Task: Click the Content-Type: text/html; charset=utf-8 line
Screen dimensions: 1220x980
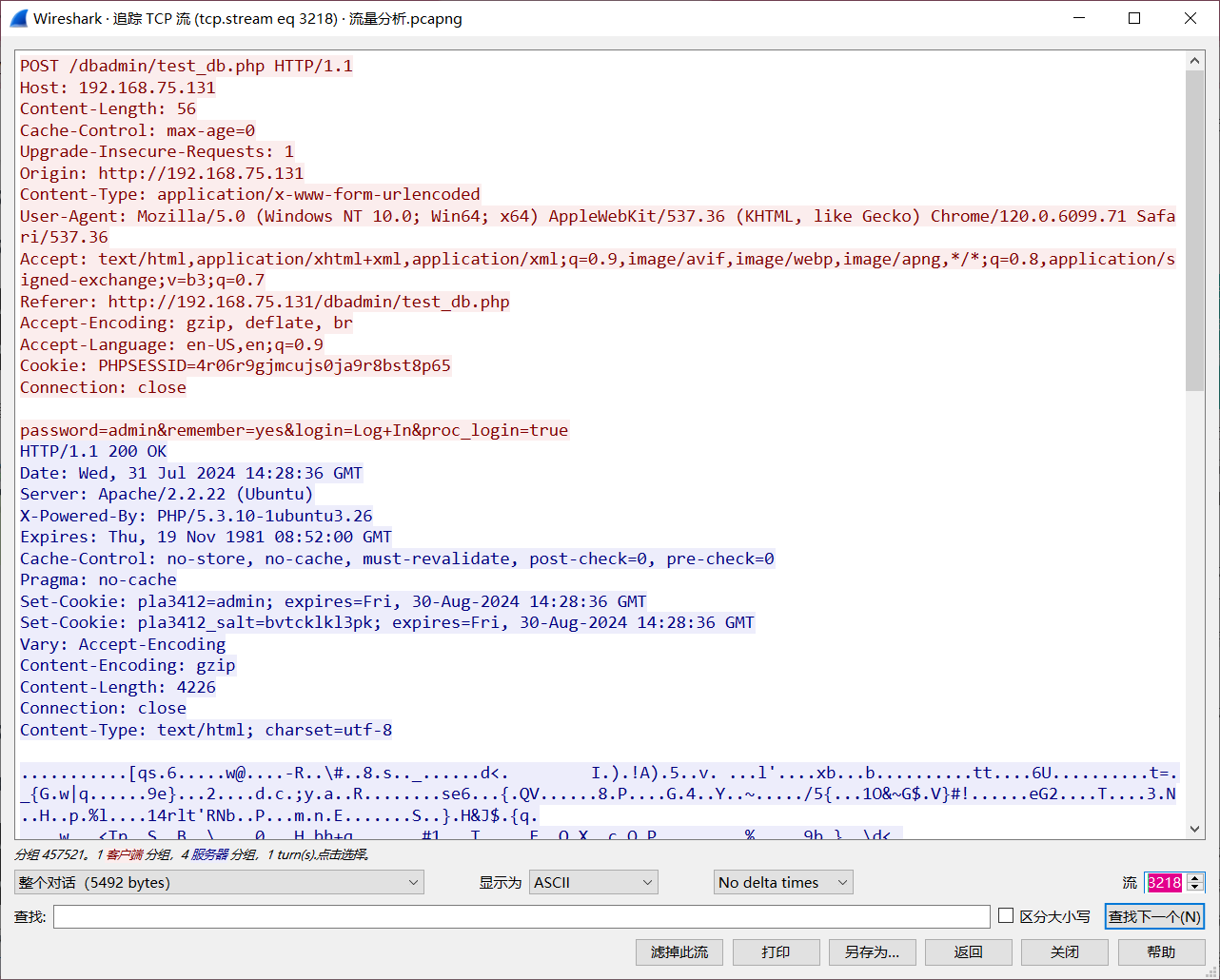Action: (206, 730)
